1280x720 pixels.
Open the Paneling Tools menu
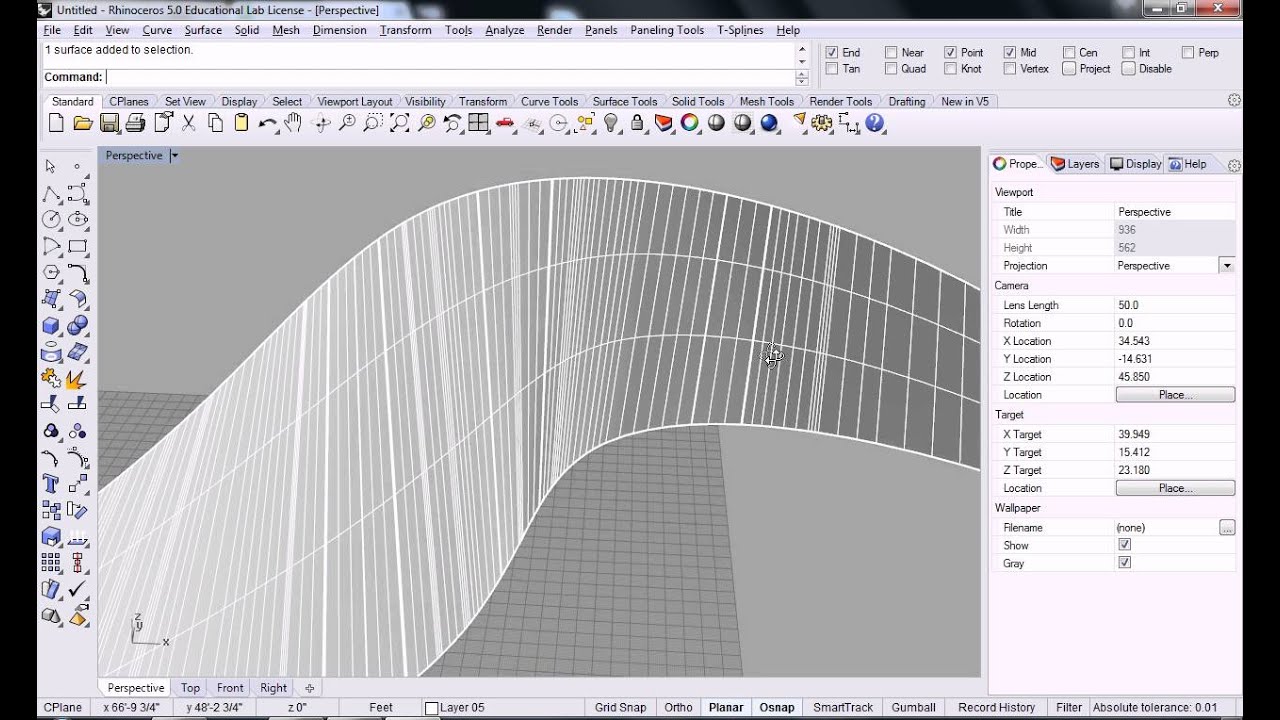click(x=667, y=30)
